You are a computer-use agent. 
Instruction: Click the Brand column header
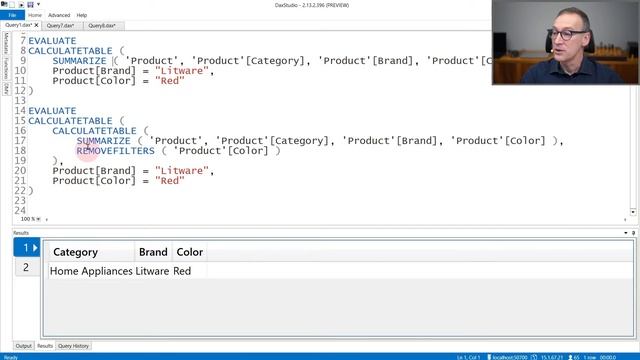(x=153, y=252)
